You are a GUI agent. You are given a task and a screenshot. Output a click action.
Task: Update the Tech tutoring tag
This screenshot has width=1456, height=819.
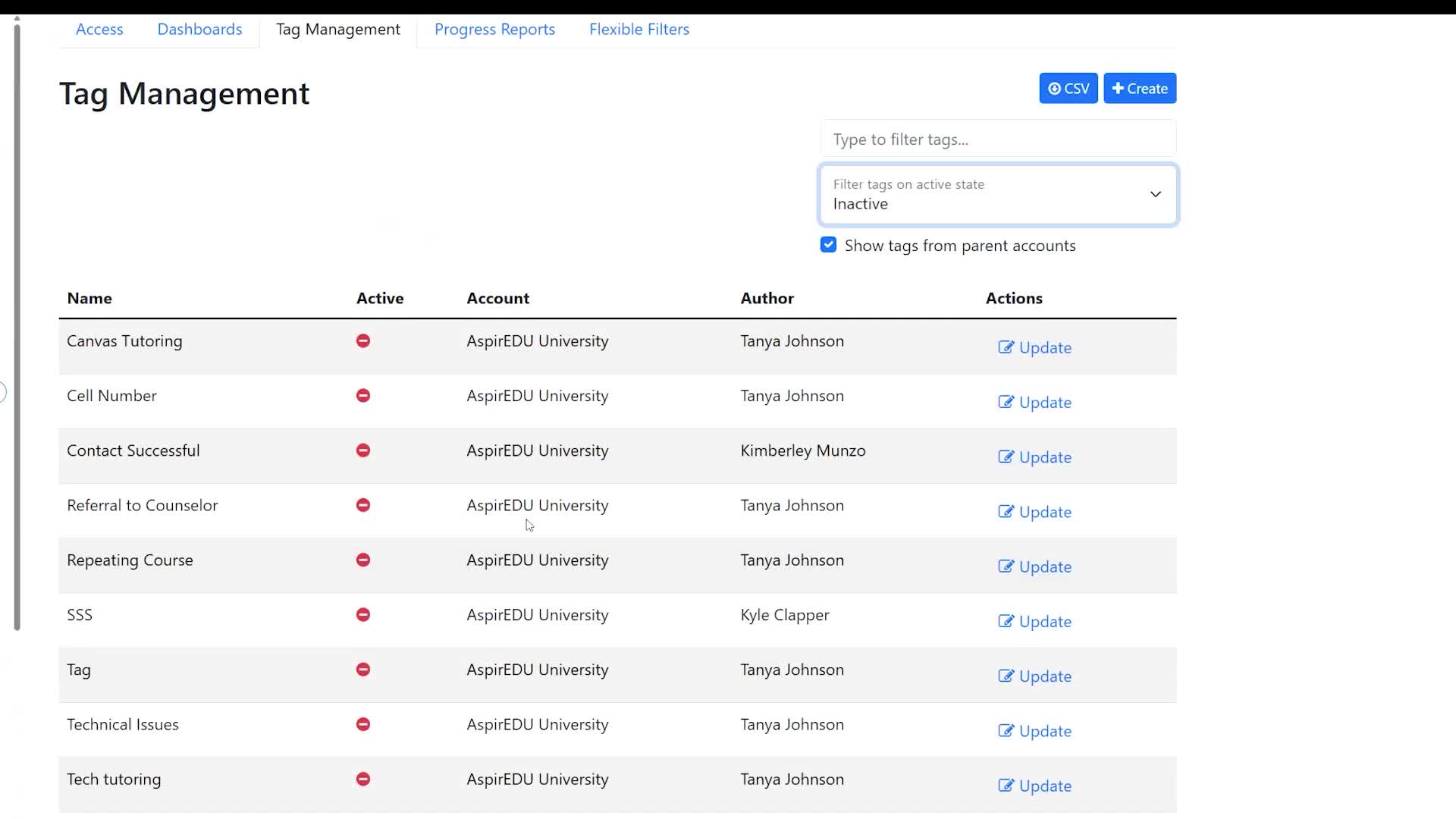(x=1034, y=786)
